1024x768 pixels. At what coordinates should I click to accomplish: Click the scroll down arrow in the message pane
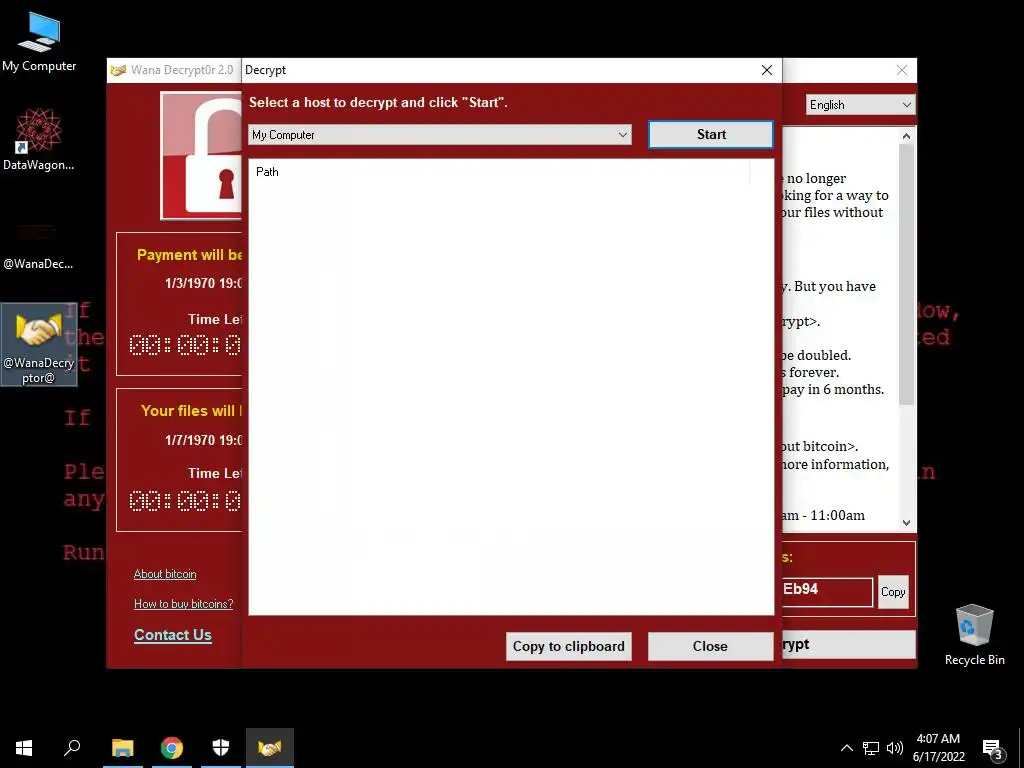[x=906, y=522]
